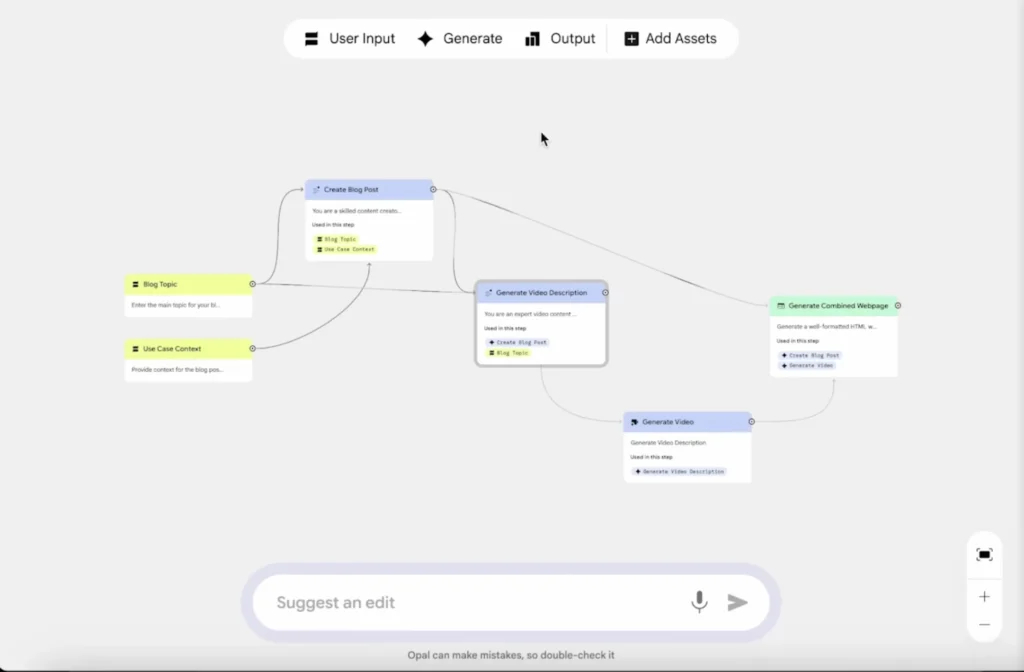The image size is (1024, 672).
Task: Click output port on Create Blog Post node
Action: [x=433, y=189]
